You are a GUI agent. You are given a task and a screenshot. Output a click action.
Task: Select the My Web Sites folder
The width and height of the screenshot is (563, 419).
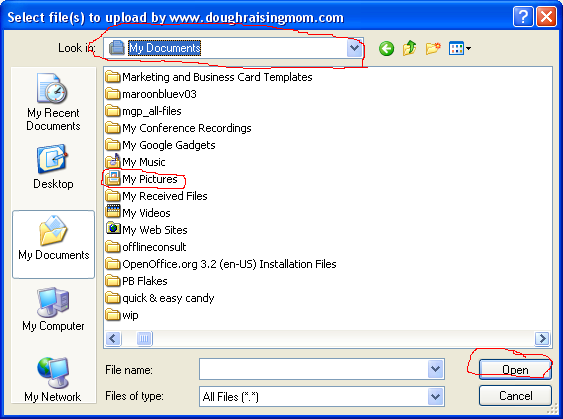pyautogui.click(x=146, y=230)
